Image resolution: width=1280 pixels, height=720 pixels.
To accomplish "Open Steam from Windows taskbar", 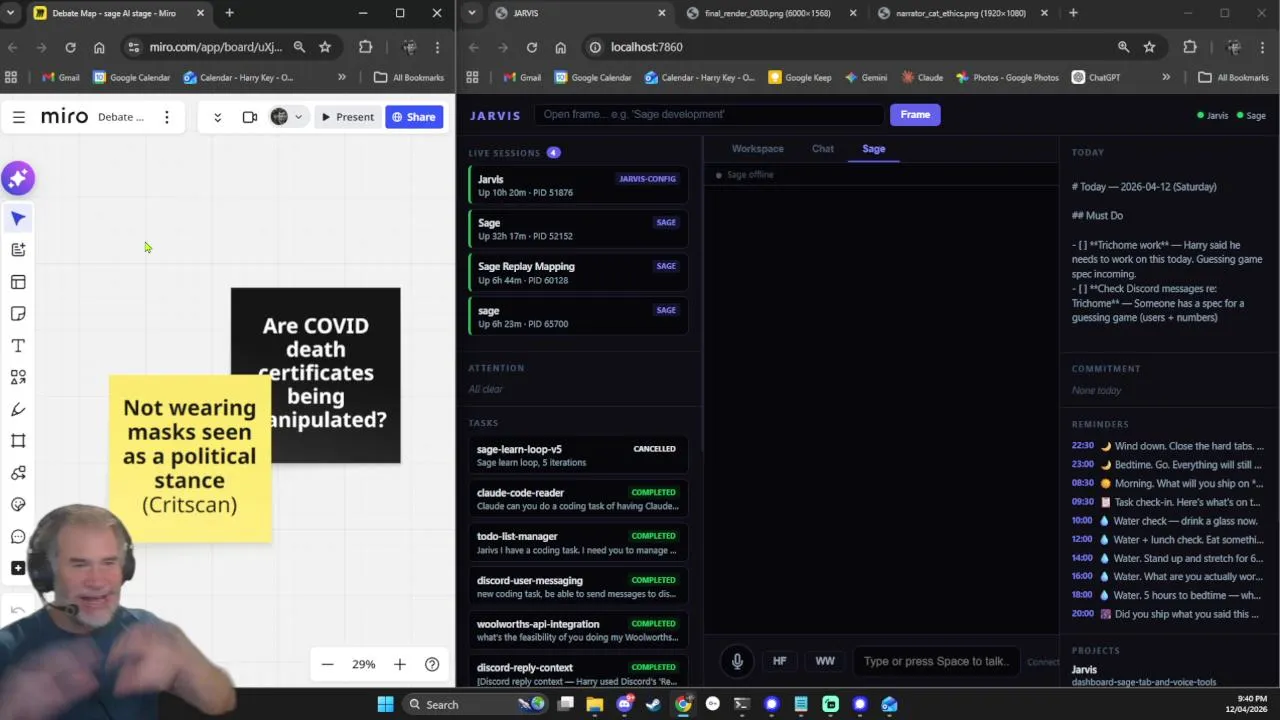I will point(653,704).
